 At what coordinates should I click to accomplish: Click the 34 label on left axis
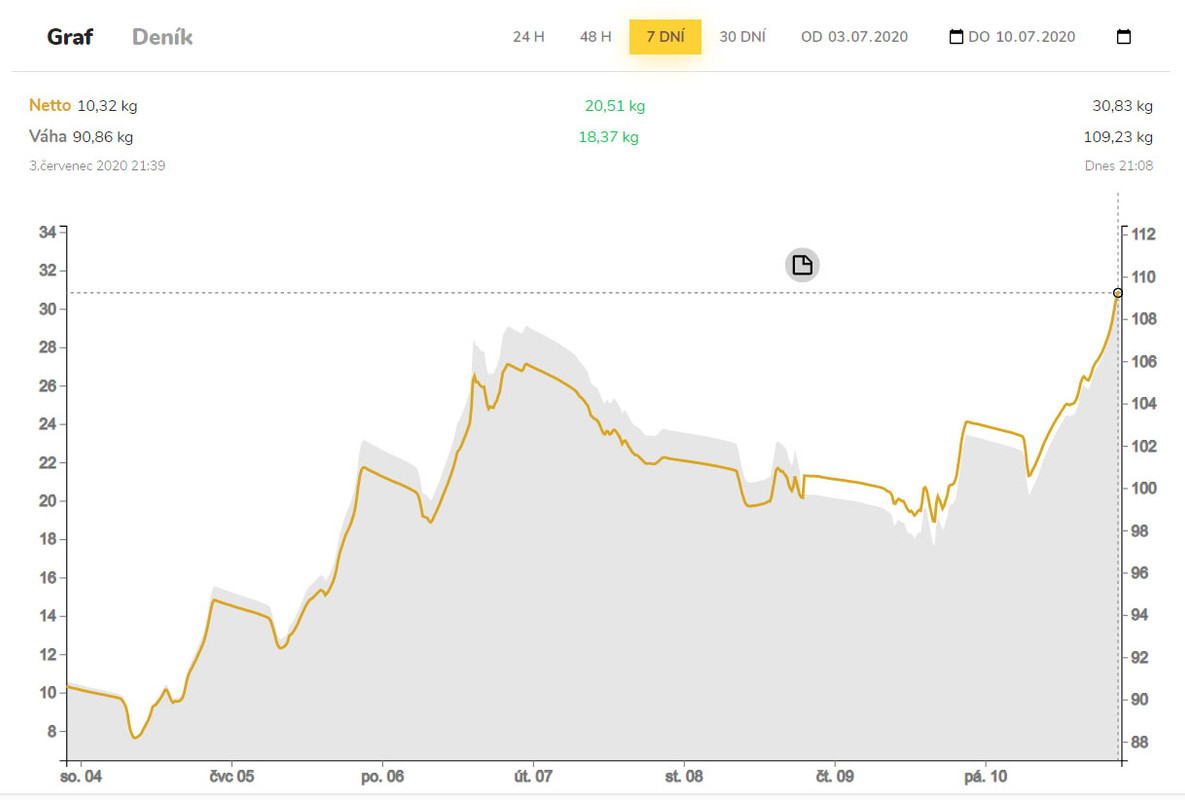tap(48, 232)
